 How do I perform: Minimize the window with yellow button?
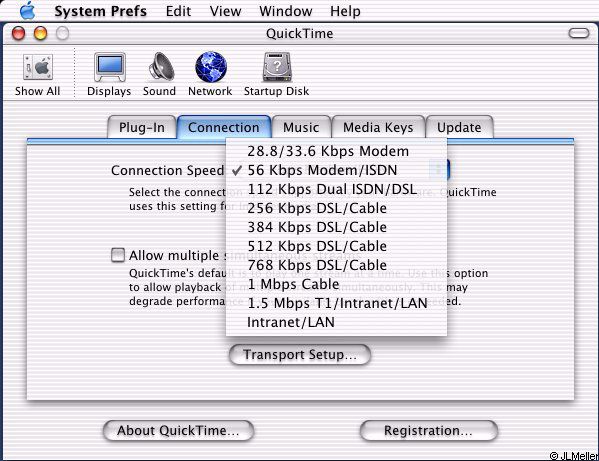tap(40, 33)
